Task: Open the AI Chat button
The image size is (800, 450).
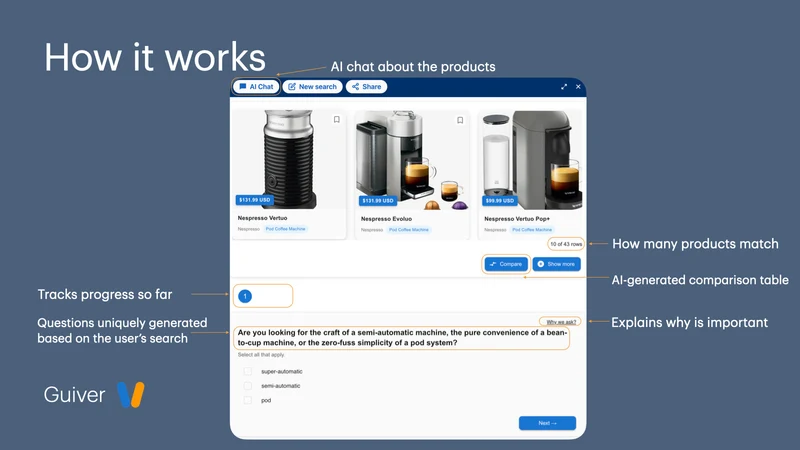Action: tap(256, 87)
